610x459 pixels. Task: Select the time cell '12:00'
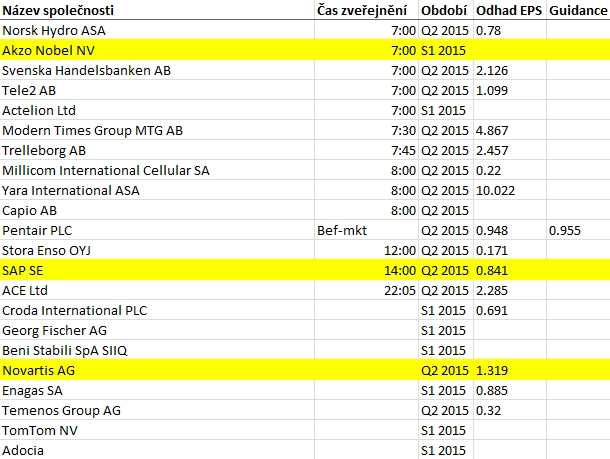pos(366,251)
